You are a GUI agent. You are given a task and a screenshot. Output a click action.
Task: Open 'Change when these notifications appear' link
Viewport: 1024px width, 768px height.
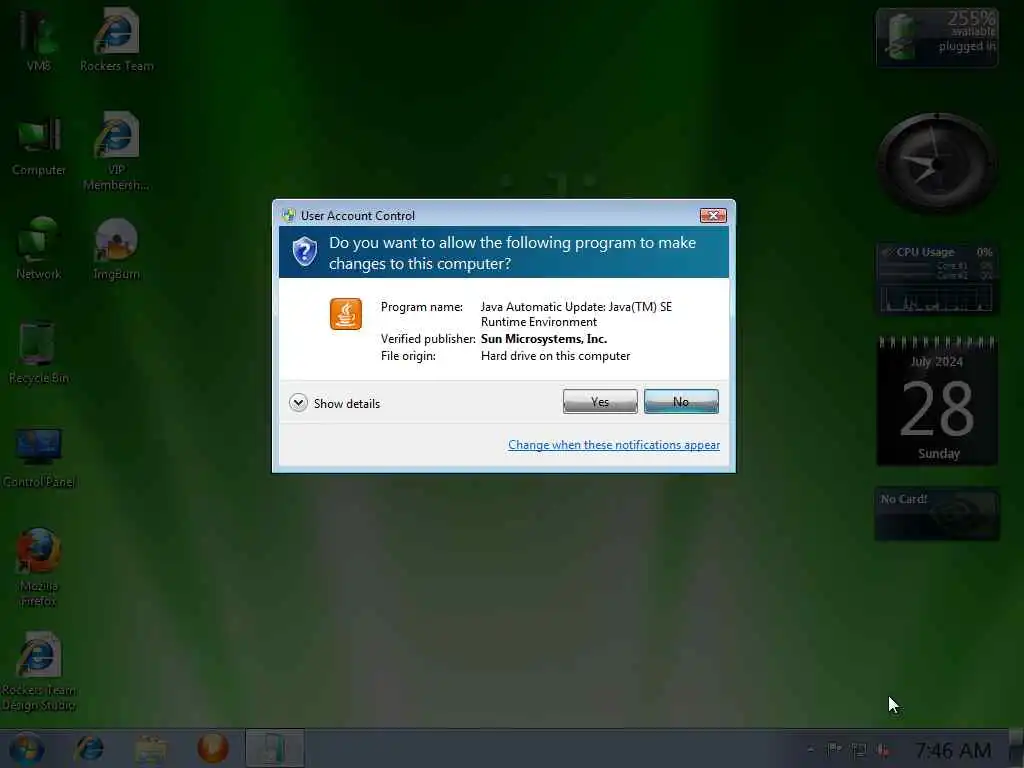[x=614, y=445]
